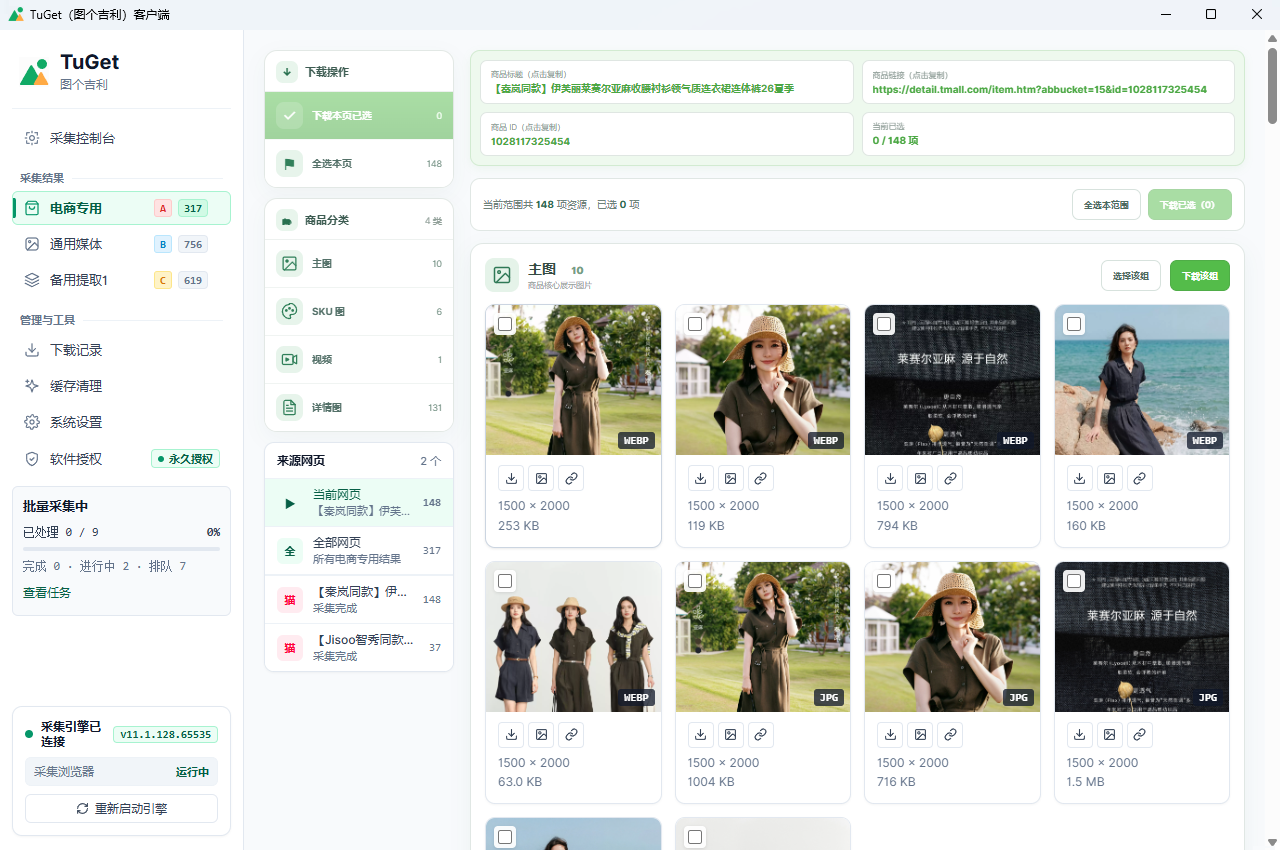Open 查看任务 link
This screenshot has width=1280, height=850.
(47, 592)
